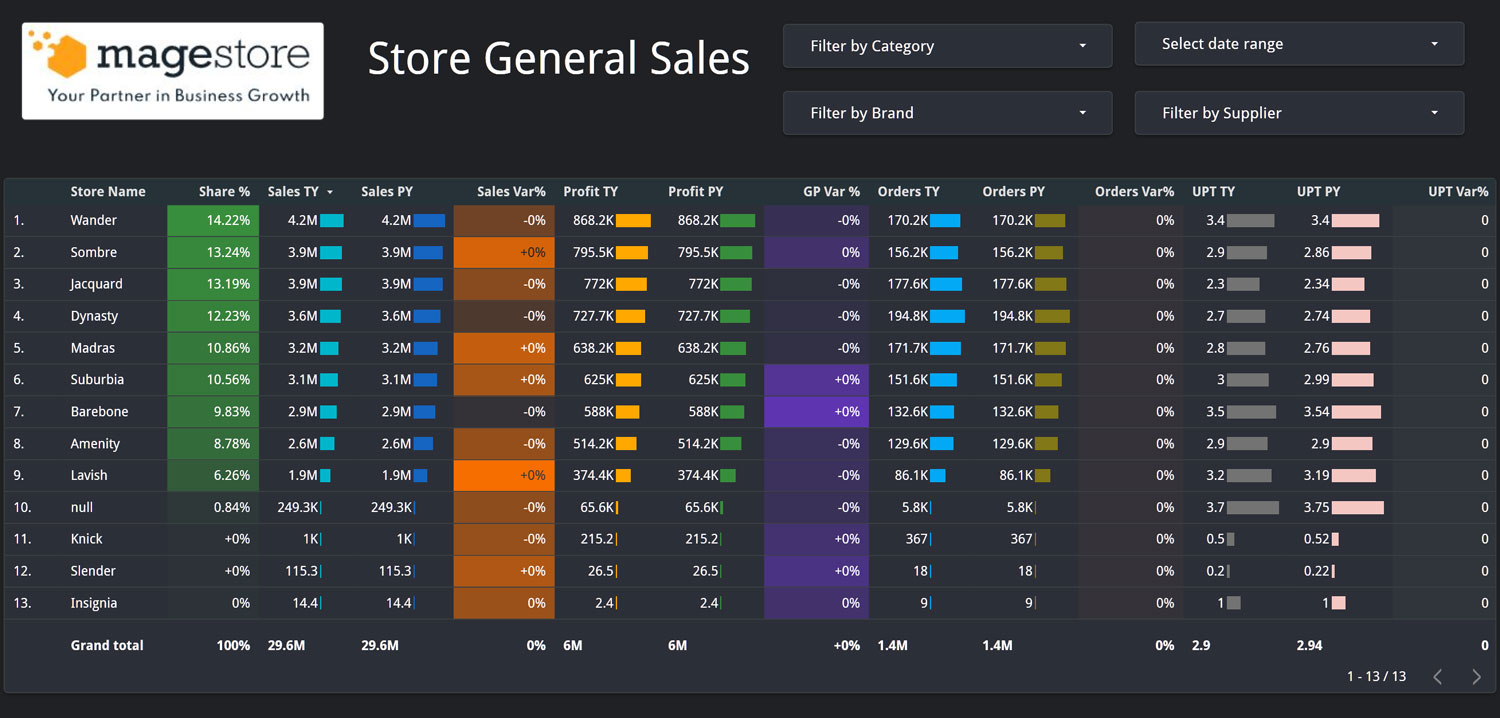This screenshot has height=718, width=1500.
Task: Select the Dynasty store row name
Action: (x=94, y=316)
